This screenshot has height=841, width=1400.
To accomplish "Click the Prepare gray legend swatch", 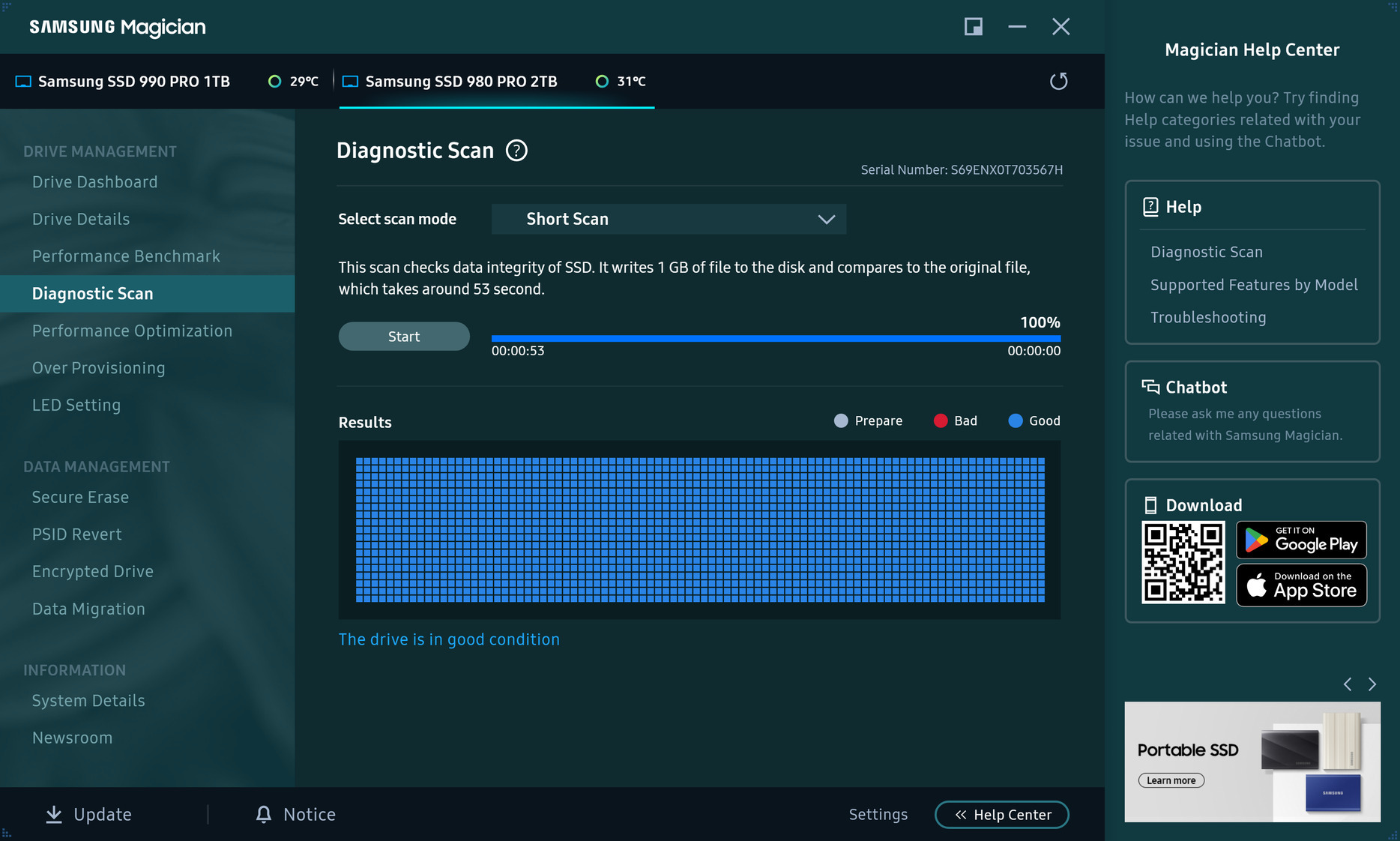I will point(841,421).
